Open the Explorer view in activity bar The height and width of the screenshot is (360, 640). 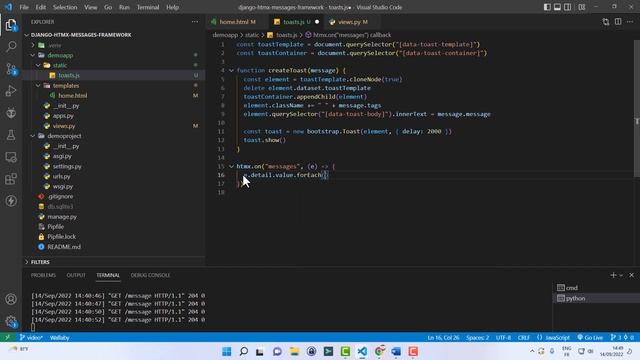click(11, 25)
